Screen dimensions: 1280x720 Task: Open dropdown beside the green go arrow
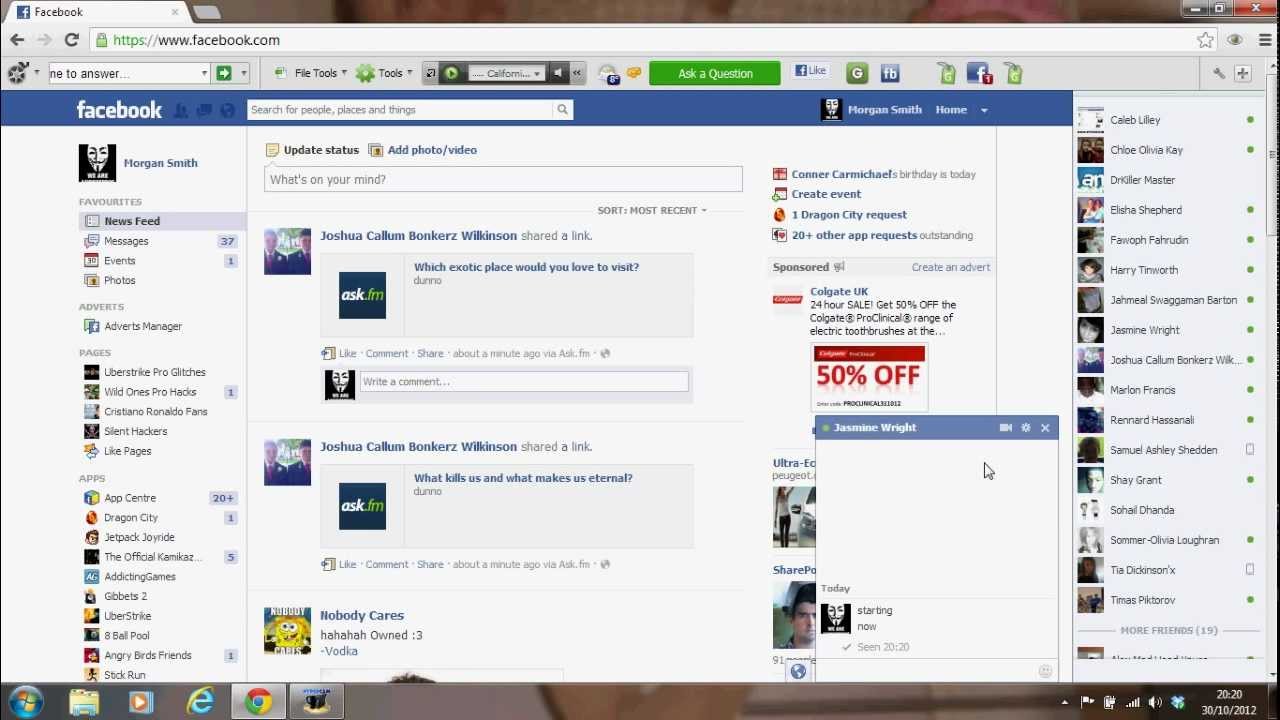coord(242,73)
